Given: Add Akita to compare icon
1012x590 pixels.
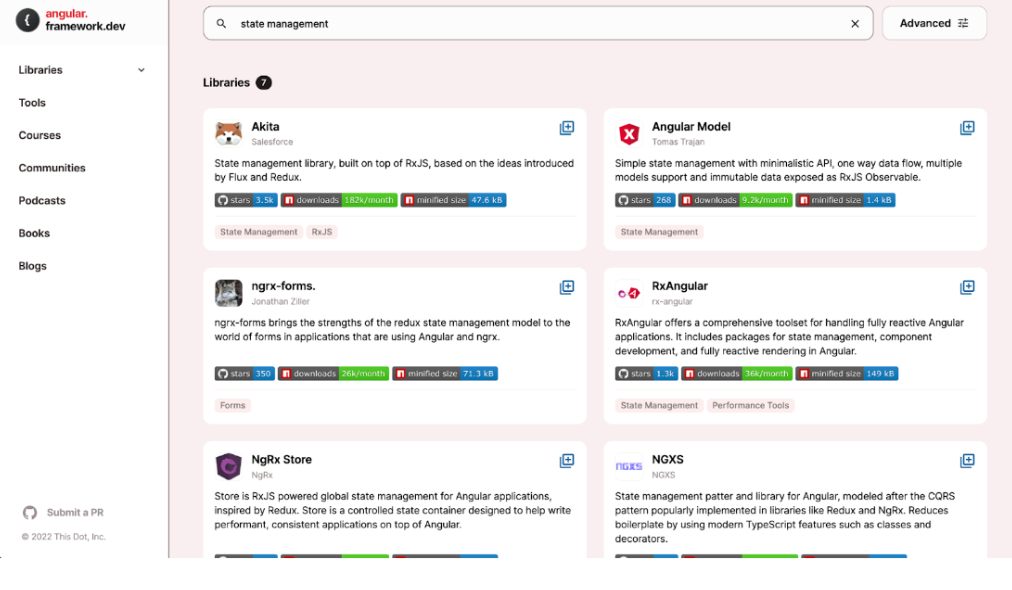Looking at the screenshot, I should tap(567, 128).
